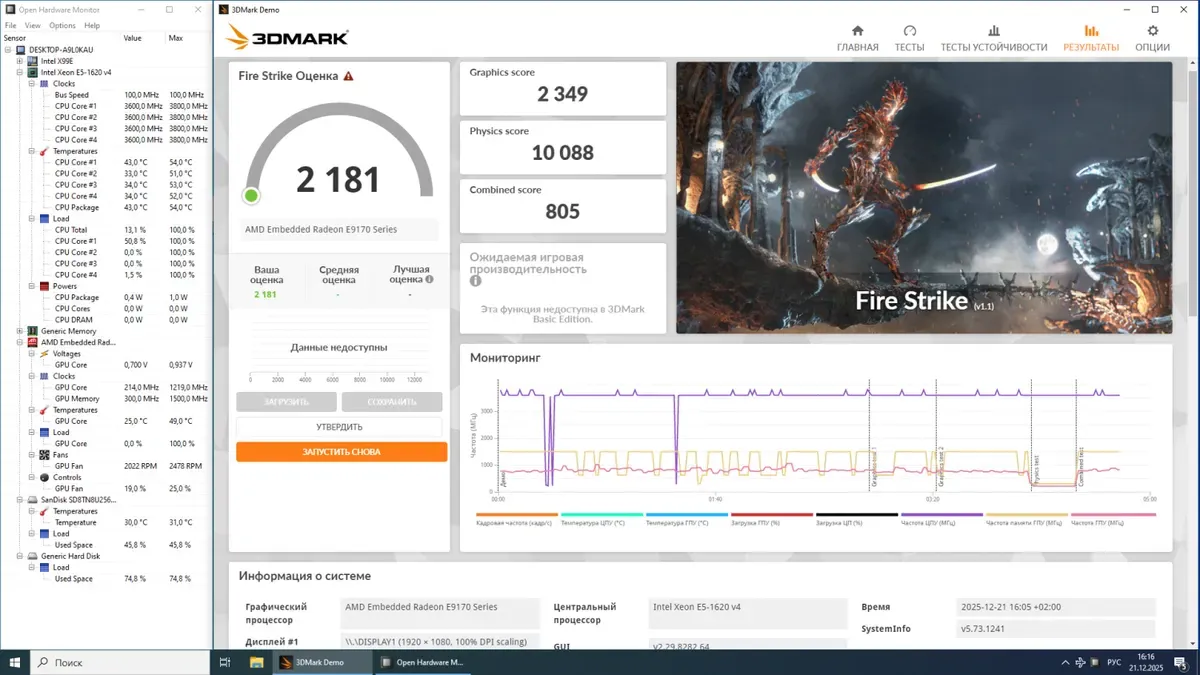
Task: Click the Поиск search box on the taskbar
Action: (120, 662)
